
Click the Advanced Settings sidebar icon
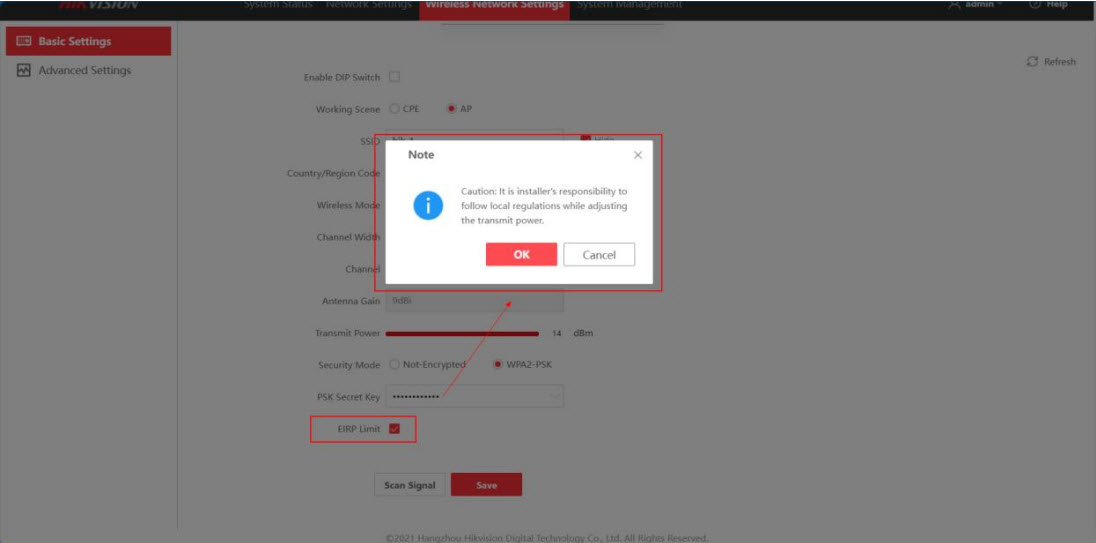24,71
